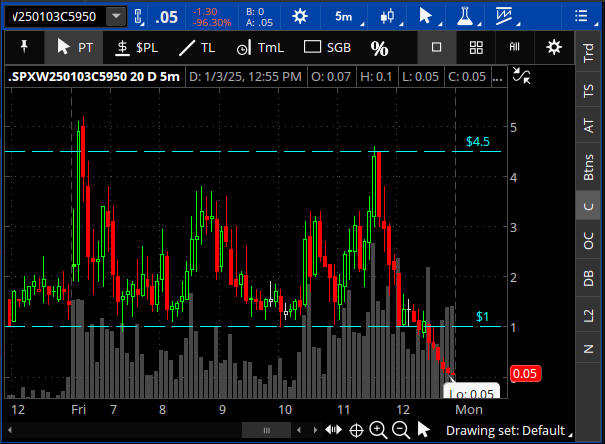Image resolution: width=605 pixels, height=444 pixels.
Task: Click the zoom in magnifier icon
Action: pyautogui.click(x=378, y=430)
